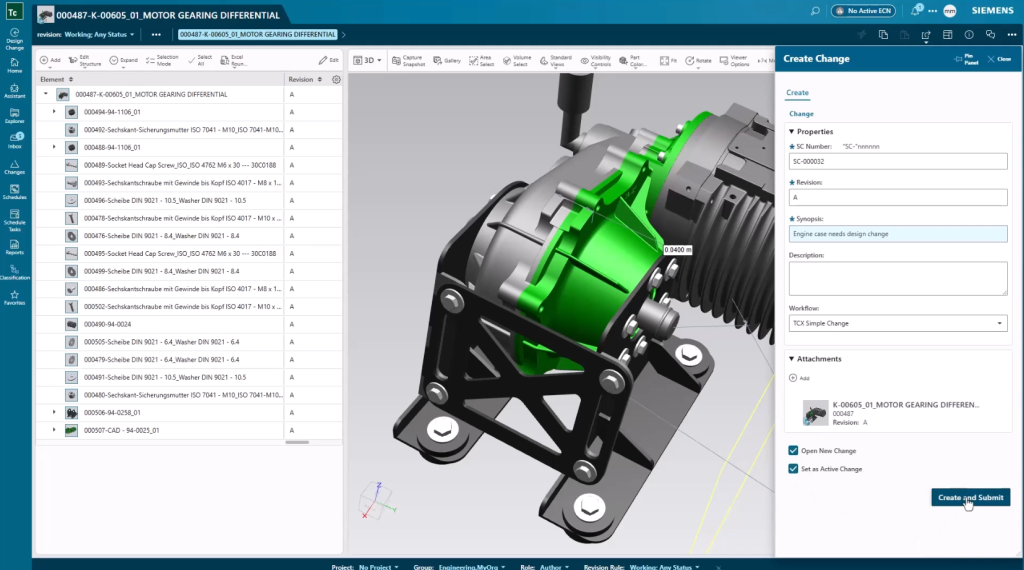
Task: Open Classification from the sidebar
Action: 14,273
